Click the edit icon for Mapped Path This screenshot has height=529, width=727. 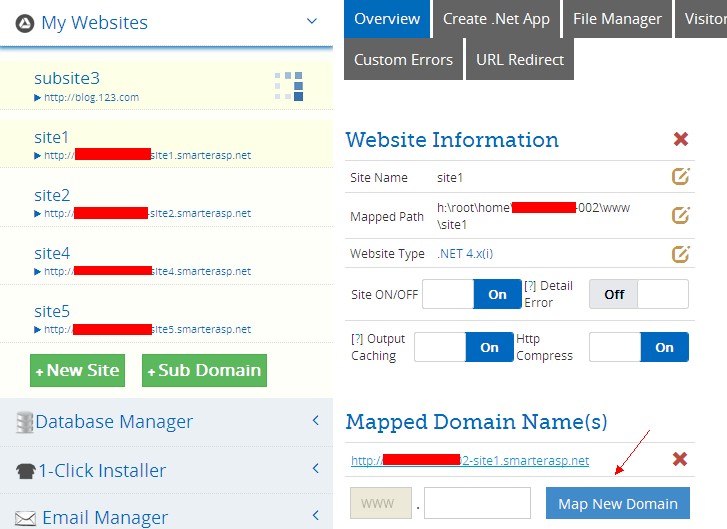tap(680, 215)
